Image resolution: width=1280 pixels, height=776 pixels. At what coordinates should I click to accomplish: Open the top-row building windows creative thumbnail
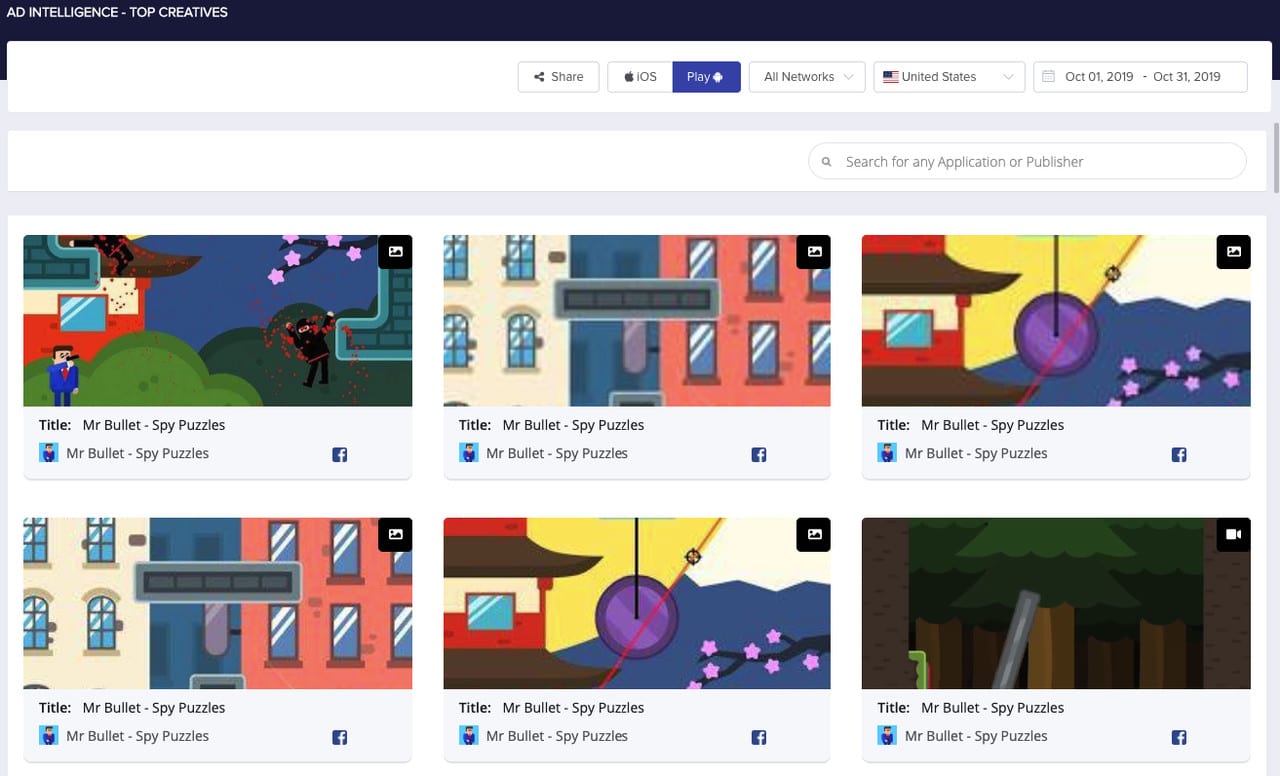637,320
